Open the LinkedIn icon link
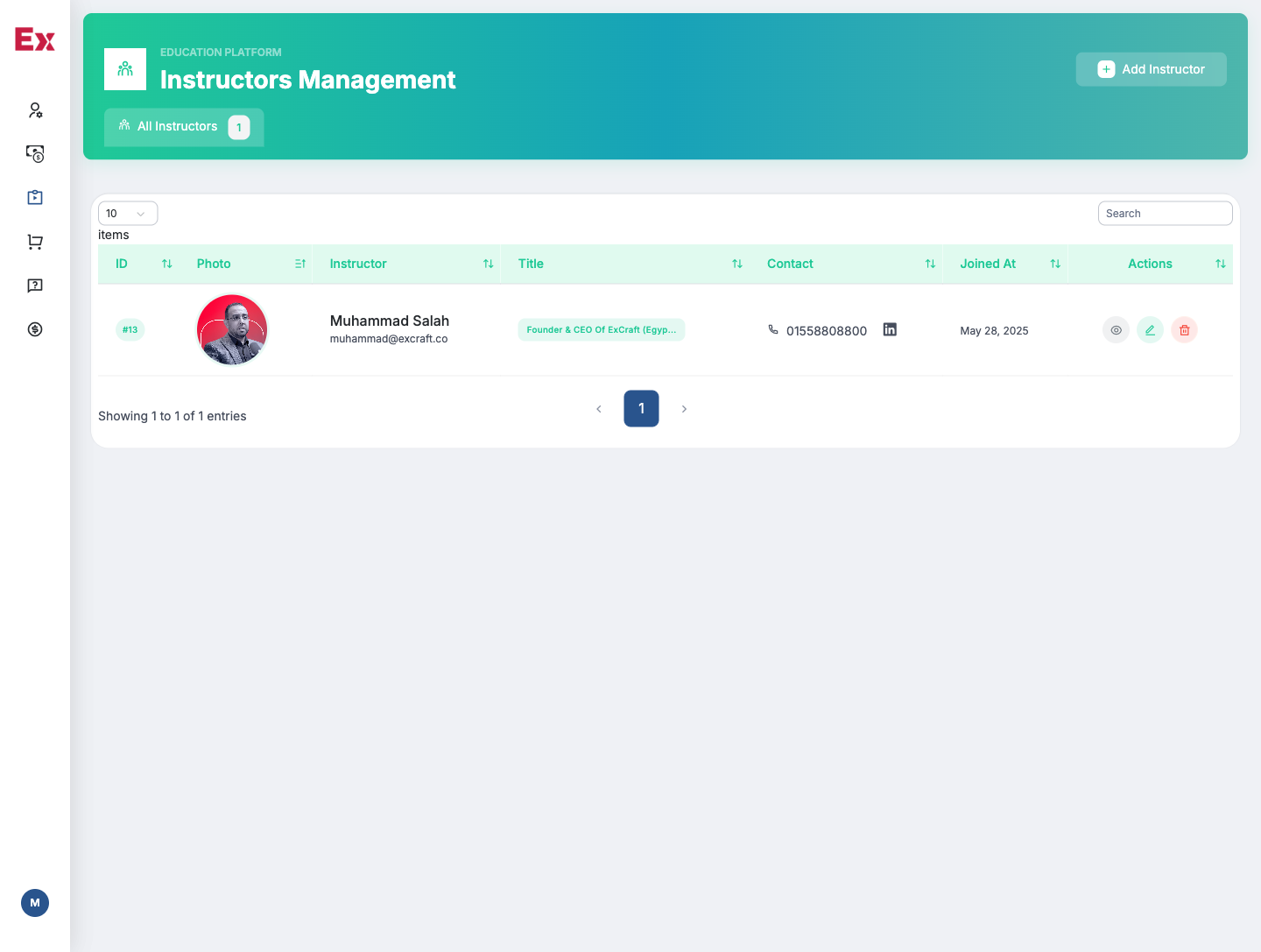Image resolution: width=1261 pixels, height=952 pixels. point(890,329)
